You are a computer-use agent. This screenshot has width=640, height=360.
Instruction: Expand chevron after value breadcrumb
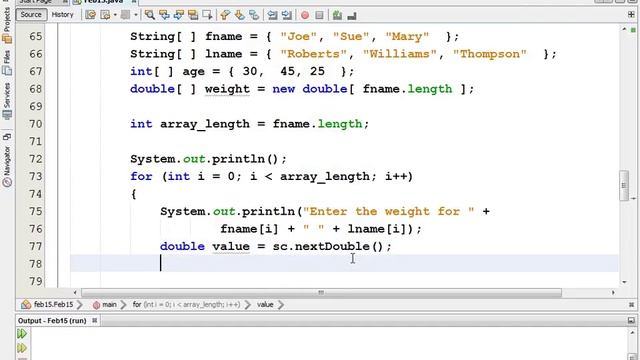click(280, 304)
